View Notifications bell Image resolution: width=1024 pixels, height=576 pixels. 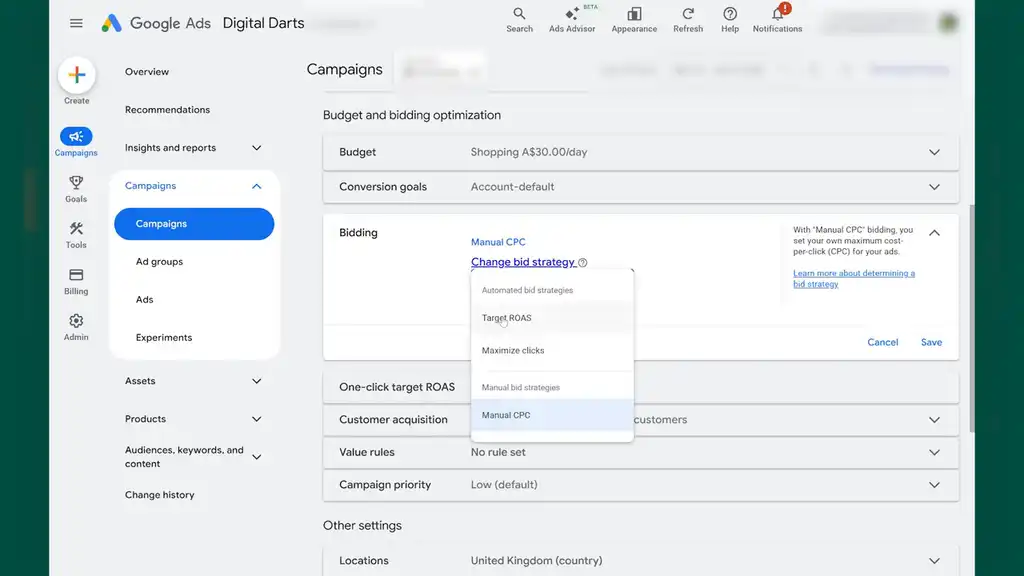(777, 20)
